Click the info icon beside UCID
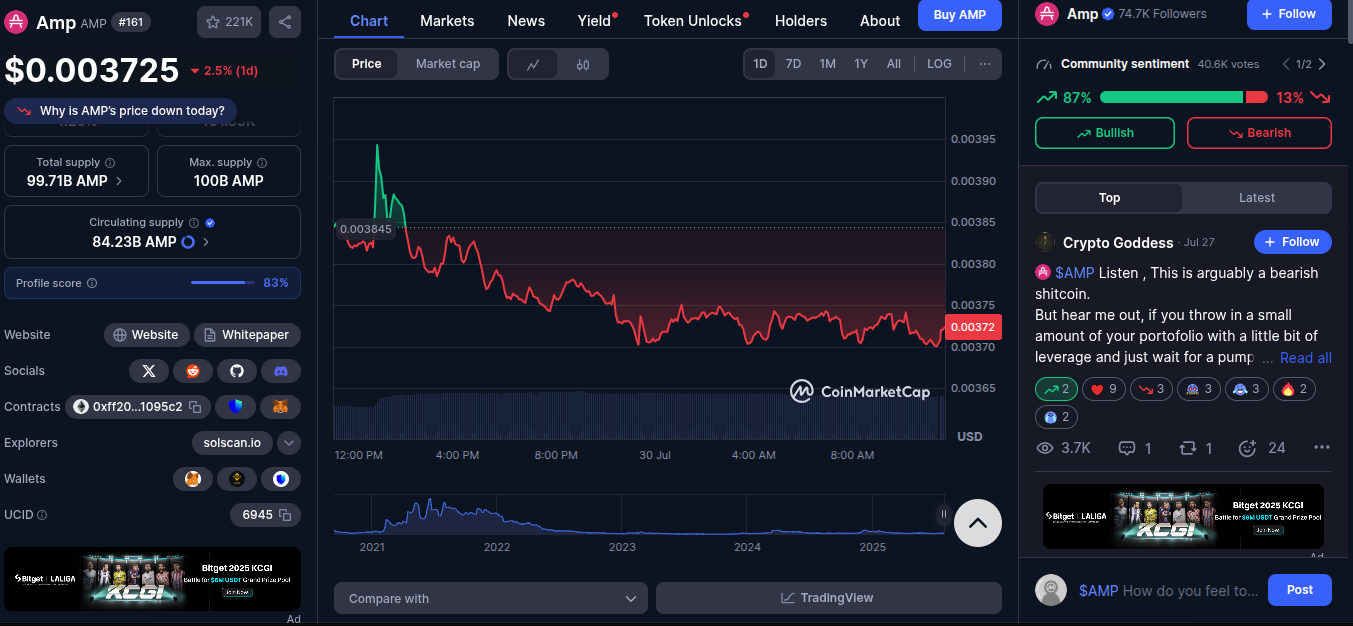This screenshot has width=1353, height=626. (42, 515)
